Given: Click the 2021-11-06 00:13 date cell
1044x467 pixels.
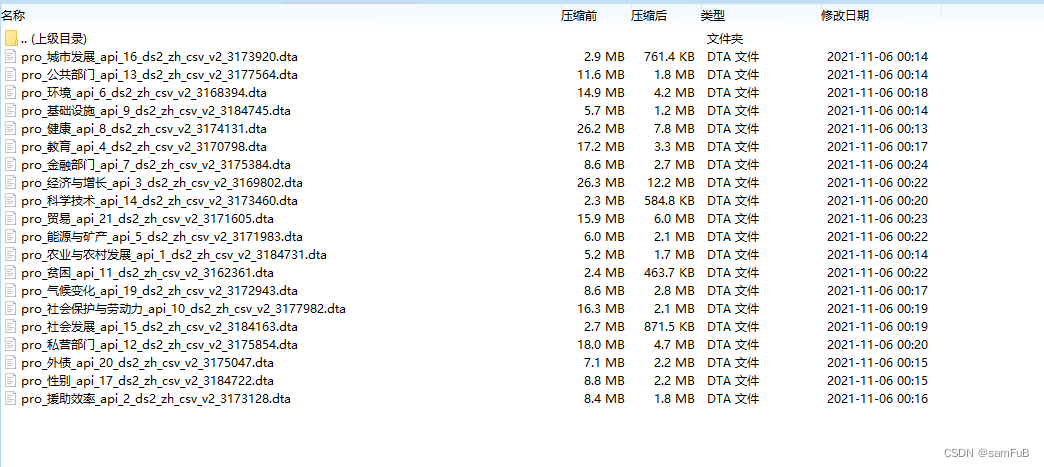Looking at the screenshot, I should pyautogui.click(x=877, y=129).
